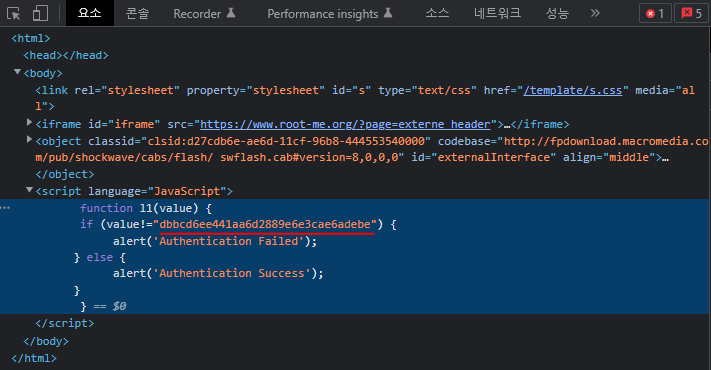Image resolution: width=711 pixels, height=370 pixels.
Task: Open the Recorder tab
Action: pyautogui.click(x=204, y=14)
